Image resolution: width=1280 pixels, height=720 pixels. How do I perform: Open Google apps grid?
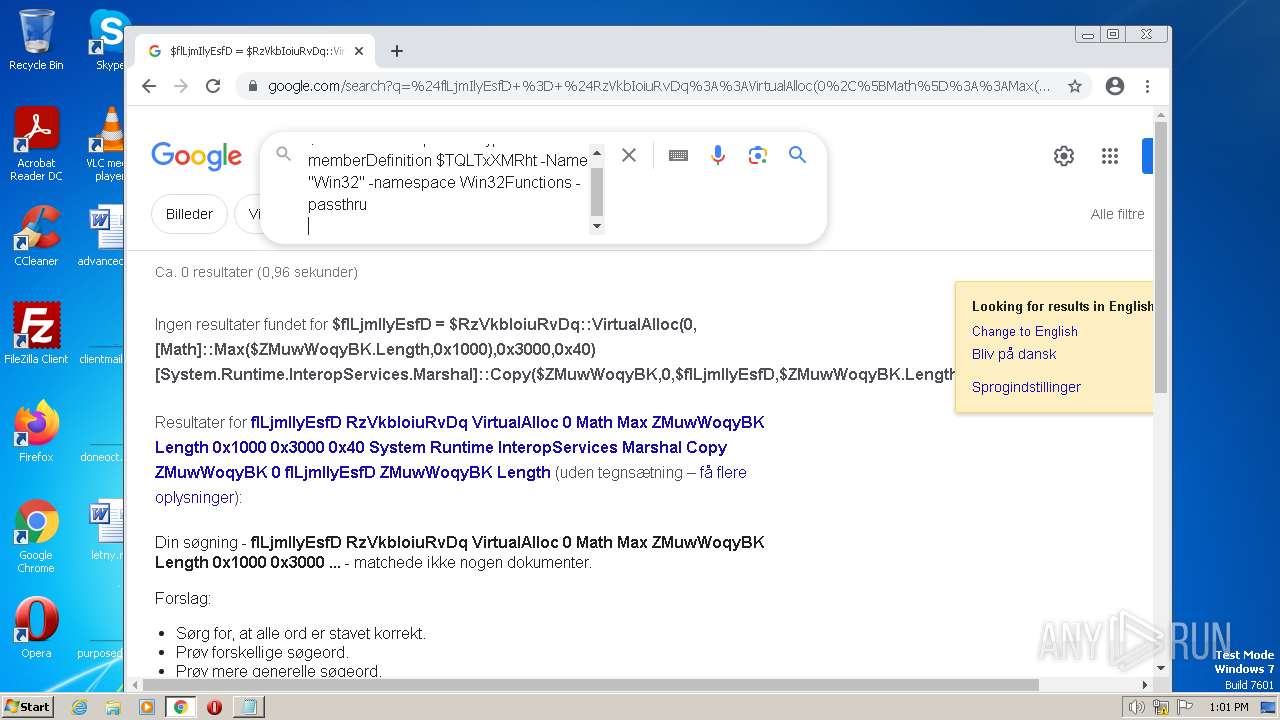point(1109,156)
